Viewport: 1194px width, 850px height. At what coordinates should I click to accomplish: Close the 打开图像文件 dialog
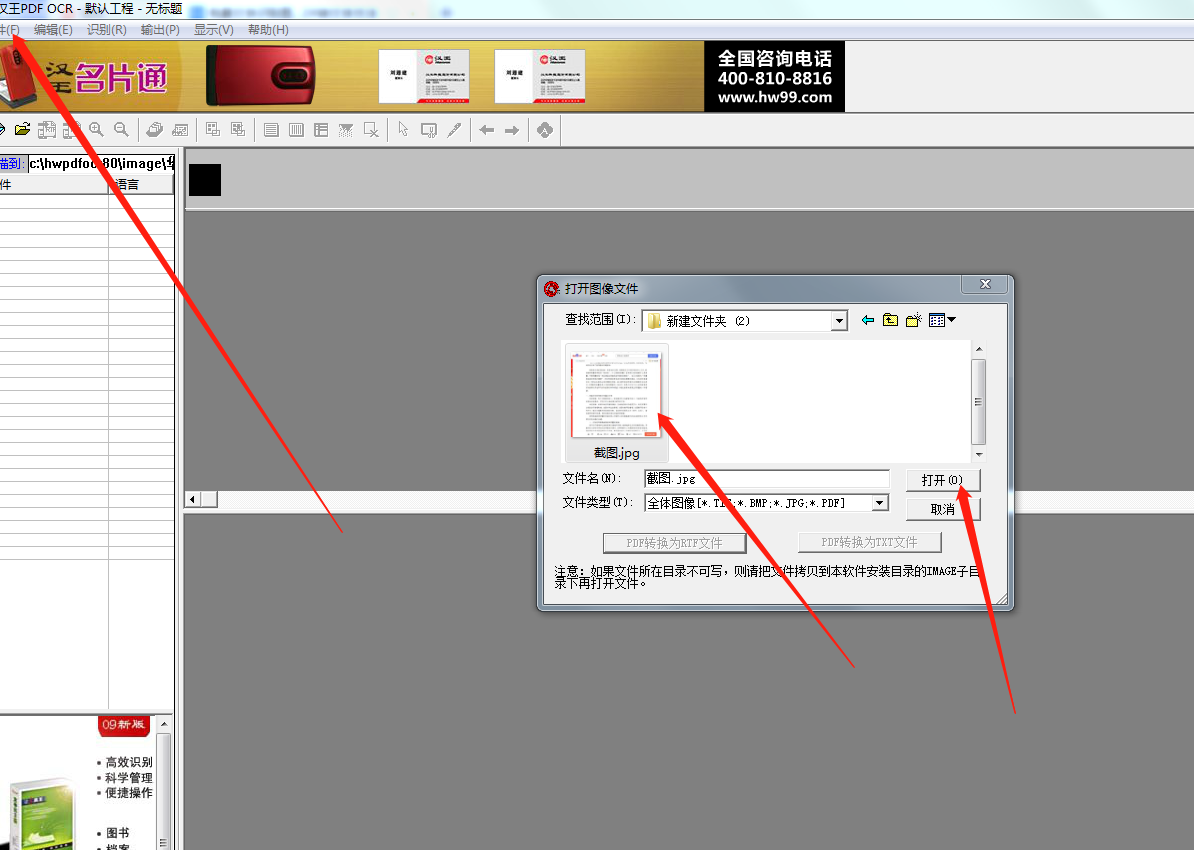(985, 284)
